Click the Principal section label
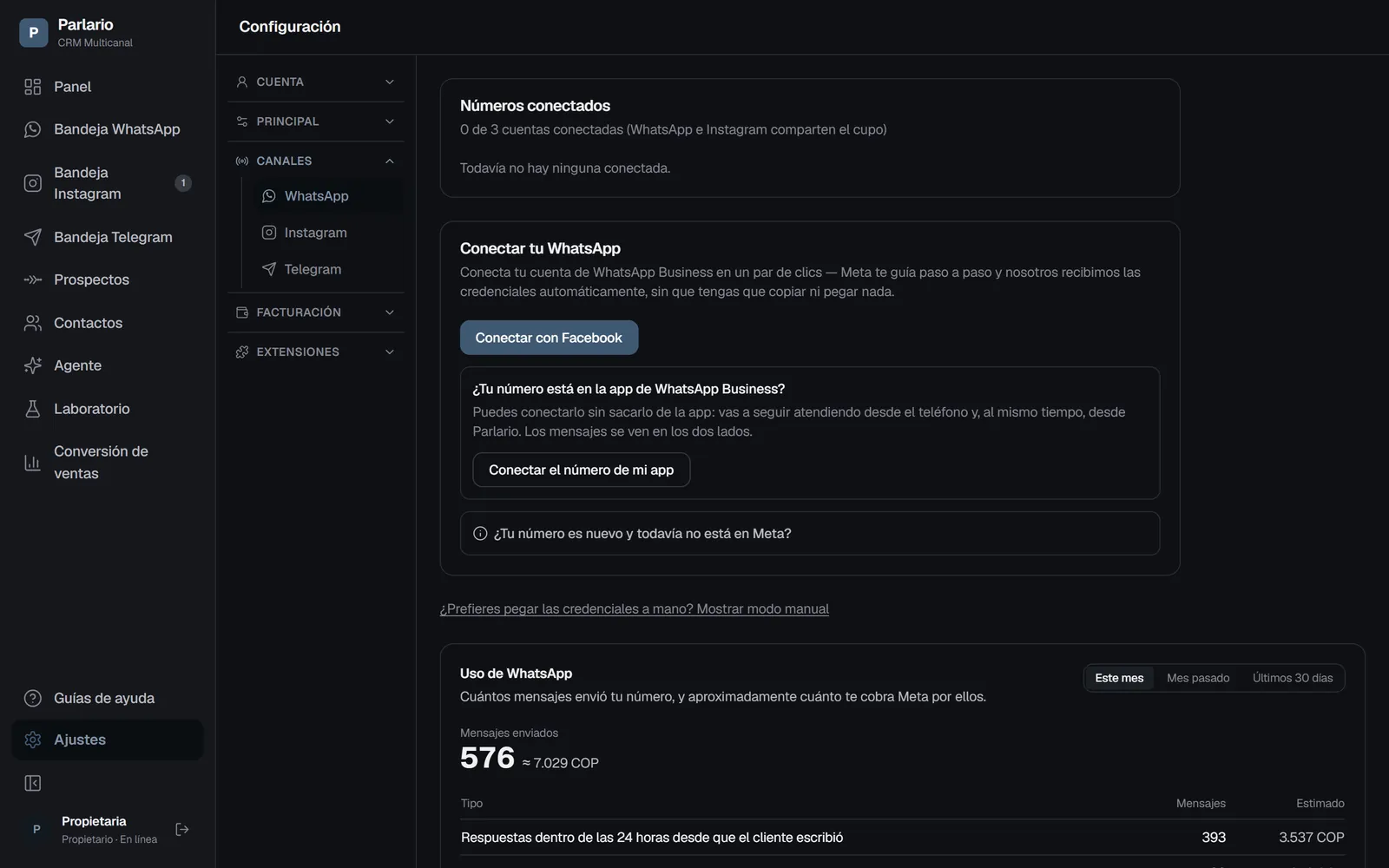This screenshot has width=1389, height=868. [x=287, y=122]
